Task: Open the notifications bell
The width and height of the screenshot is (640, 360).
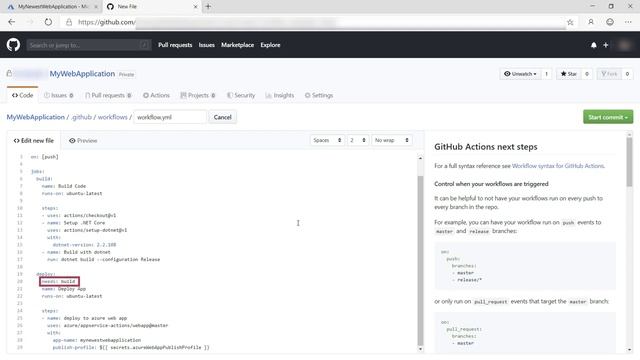Action: (x=593, y=45)
